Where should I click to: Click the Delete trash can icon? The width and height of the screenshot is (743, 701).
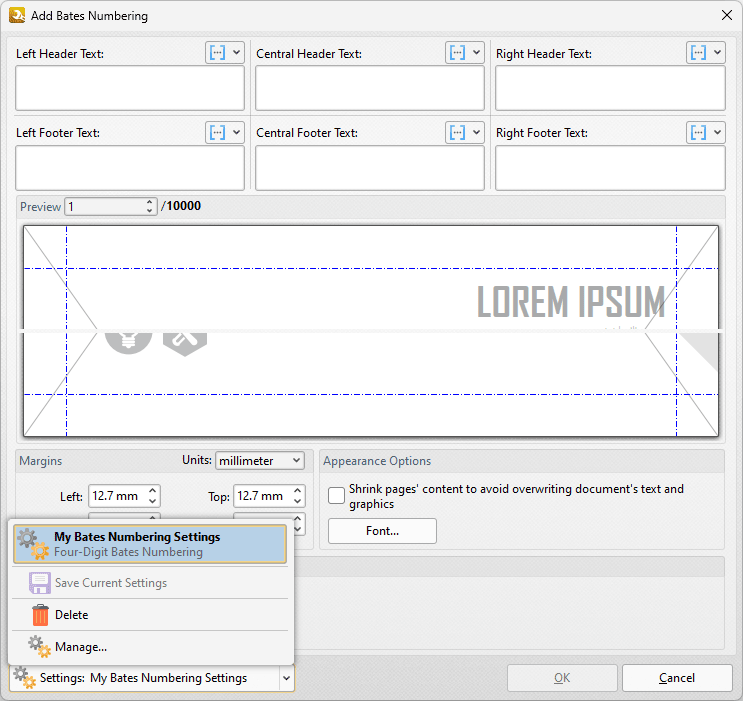[x=40, y=615]
